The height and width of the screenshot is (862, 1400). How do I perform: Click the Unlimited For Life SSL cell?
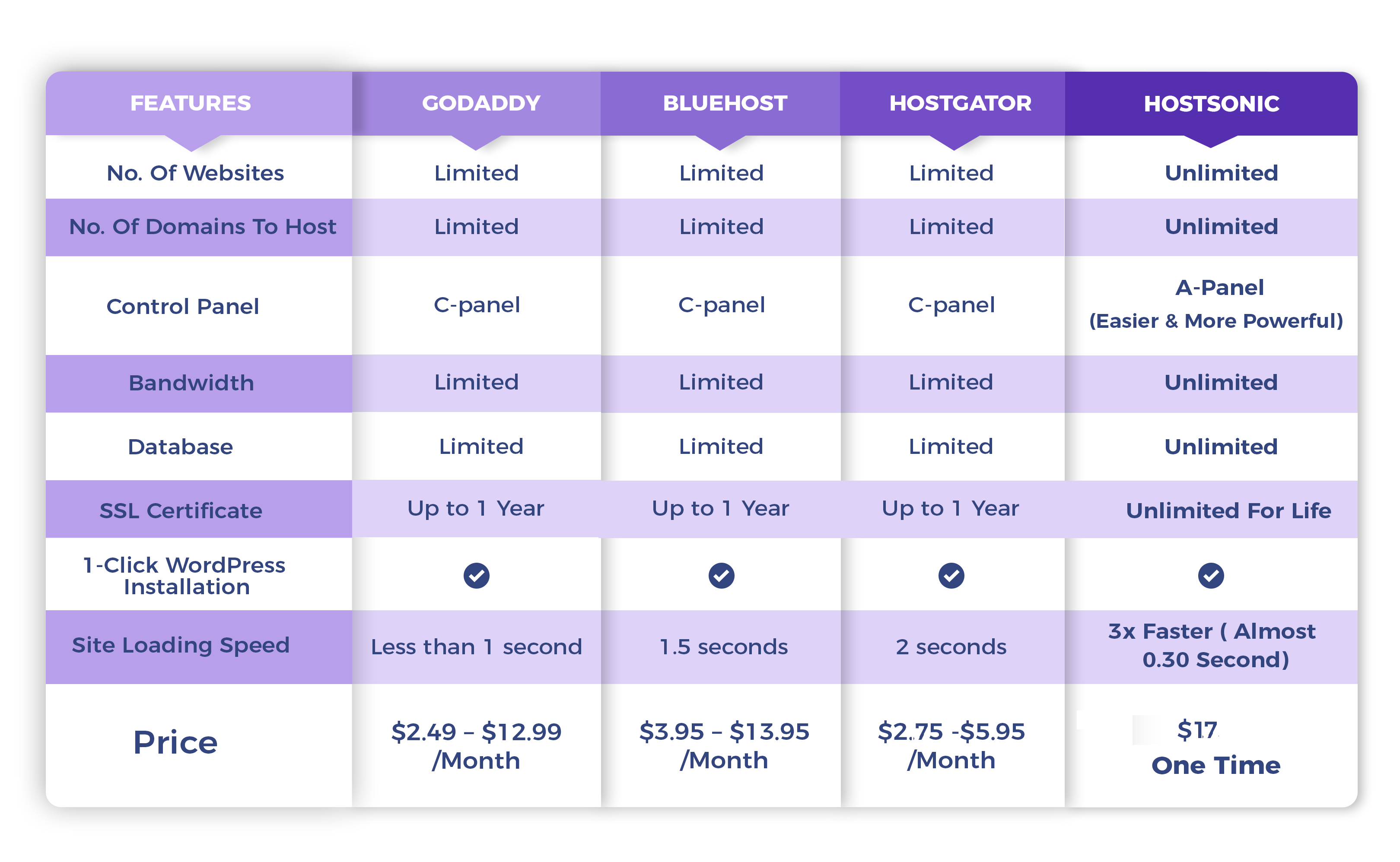click(1228, 510)
